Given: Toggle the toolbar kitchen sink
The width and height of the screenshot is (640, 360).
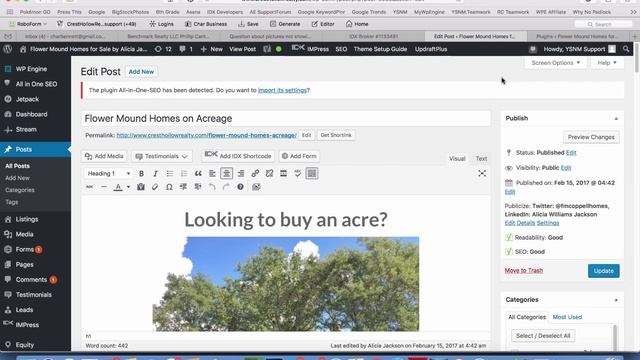Looking at the screenshot, I should pos(312,173).
